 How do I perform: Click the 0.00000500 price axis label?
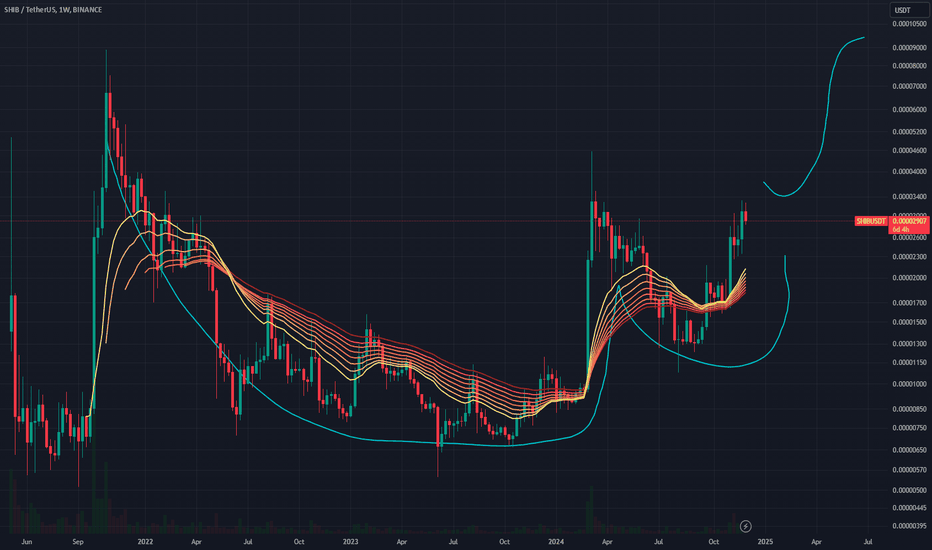909,490
